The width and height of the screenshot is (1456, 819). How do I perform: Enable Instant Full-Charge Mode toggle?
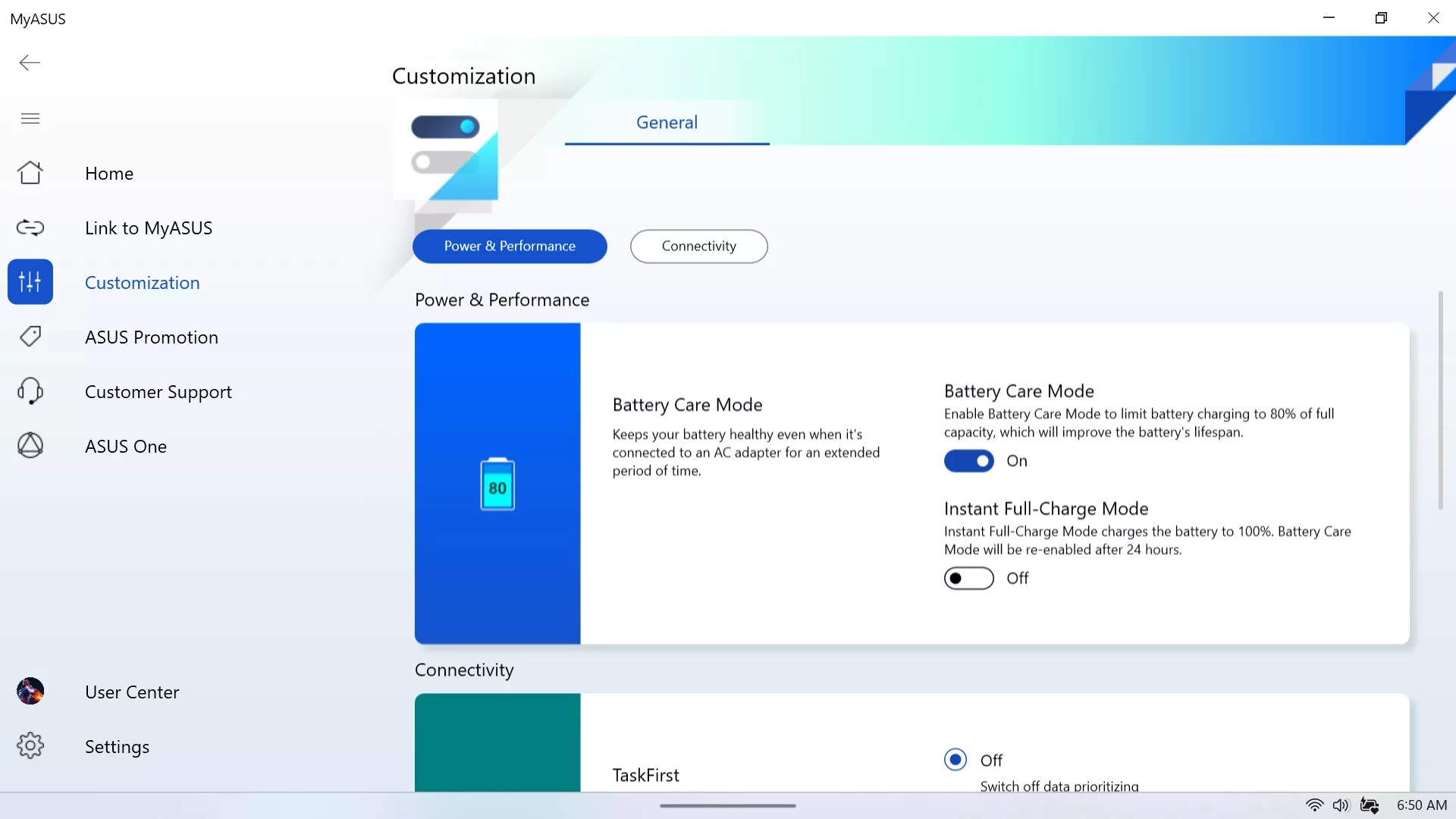point(968,579)
